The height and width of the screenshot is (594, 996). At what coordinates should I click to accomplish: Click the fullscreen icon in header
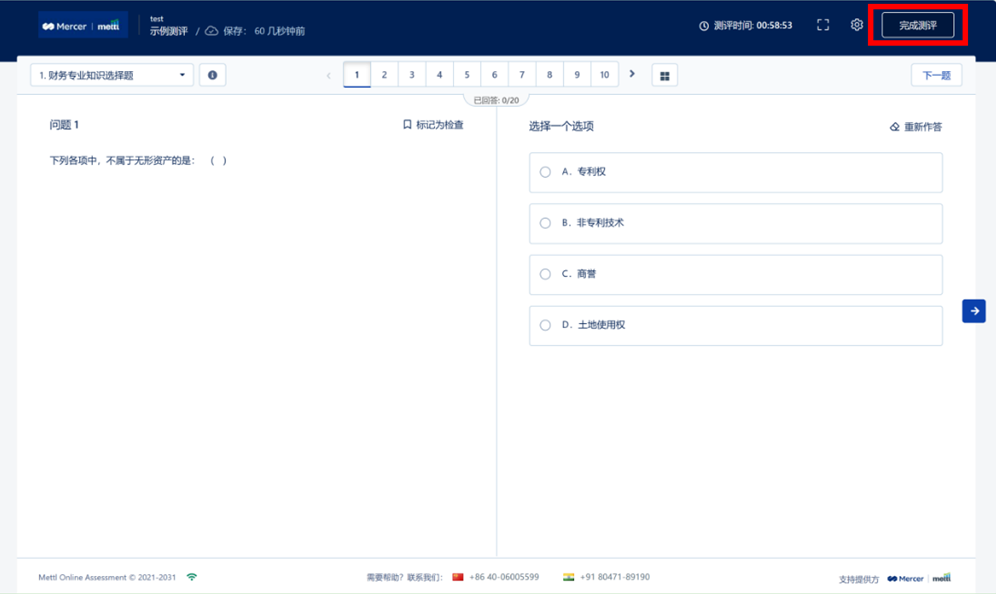[823, 25]
